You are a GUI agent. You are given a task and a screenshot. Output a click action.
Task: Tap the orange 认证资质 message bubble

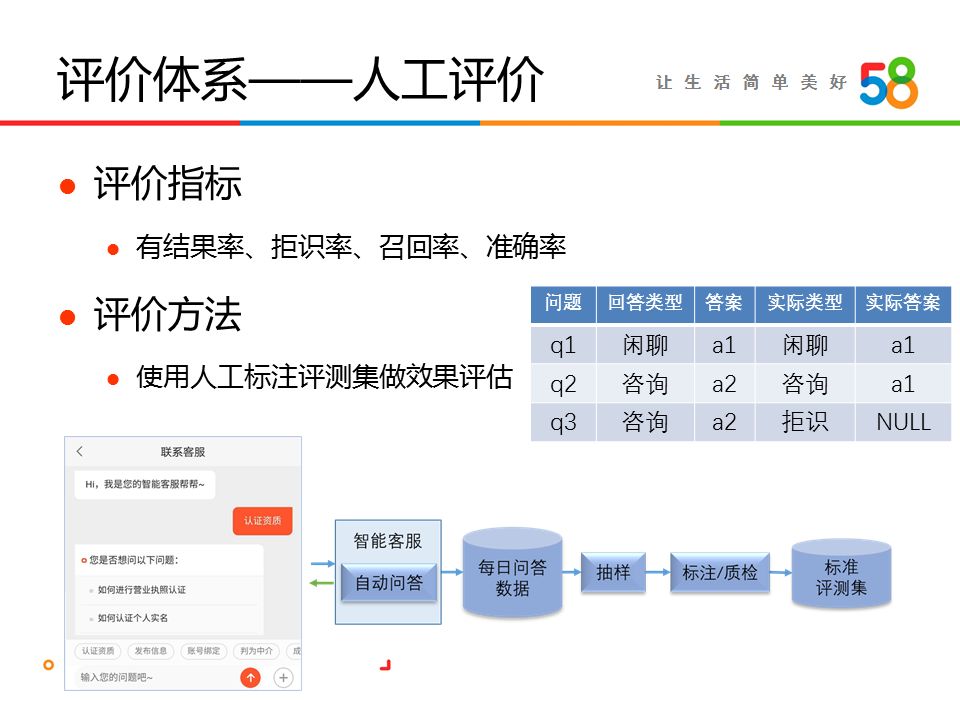click(x=263, y=520)
